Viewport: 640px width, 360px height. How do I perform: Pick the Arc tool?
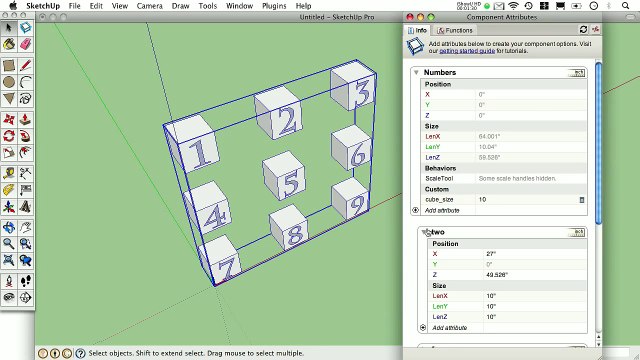pyautogui.click(x=25, y=82)
